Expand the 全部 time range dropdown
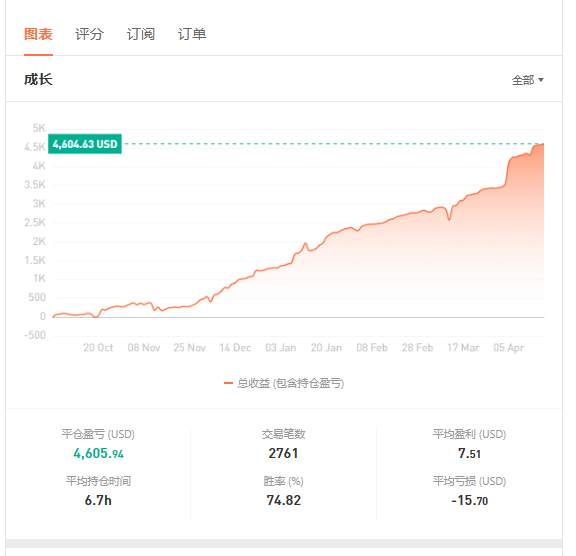This screenshot has width=576, height=556. point(528,80)
